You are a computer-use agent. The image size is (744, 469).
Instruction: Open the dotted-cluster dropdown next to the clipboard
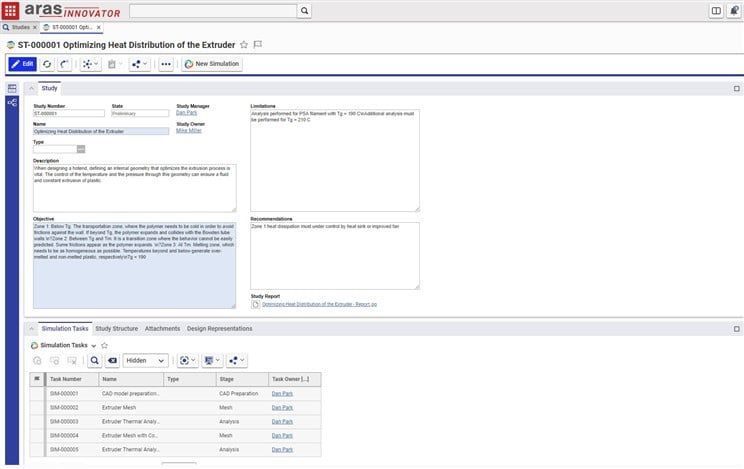(90, 64)
